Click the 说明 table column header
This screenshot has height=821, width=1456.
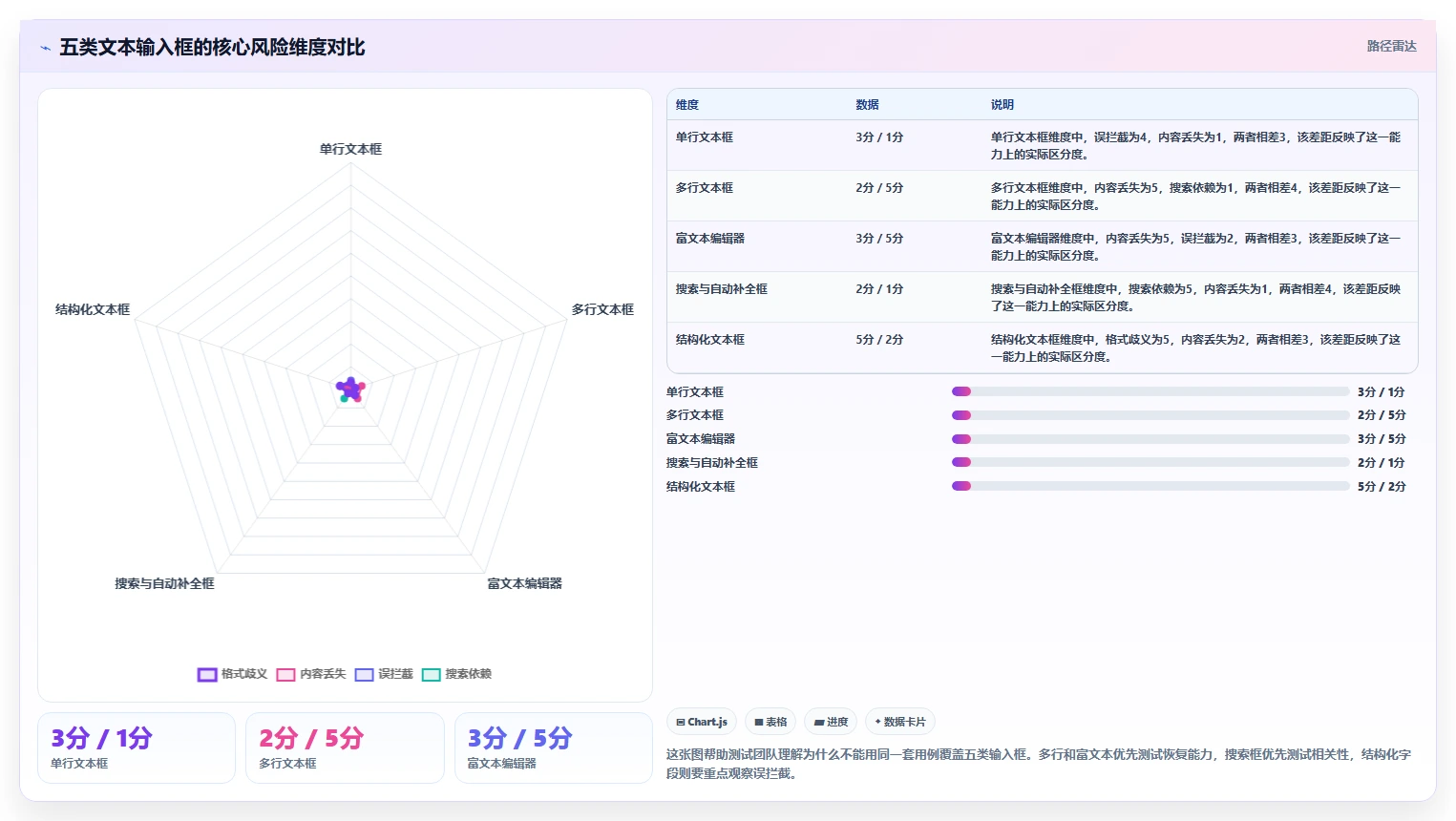pos(1002,105)
